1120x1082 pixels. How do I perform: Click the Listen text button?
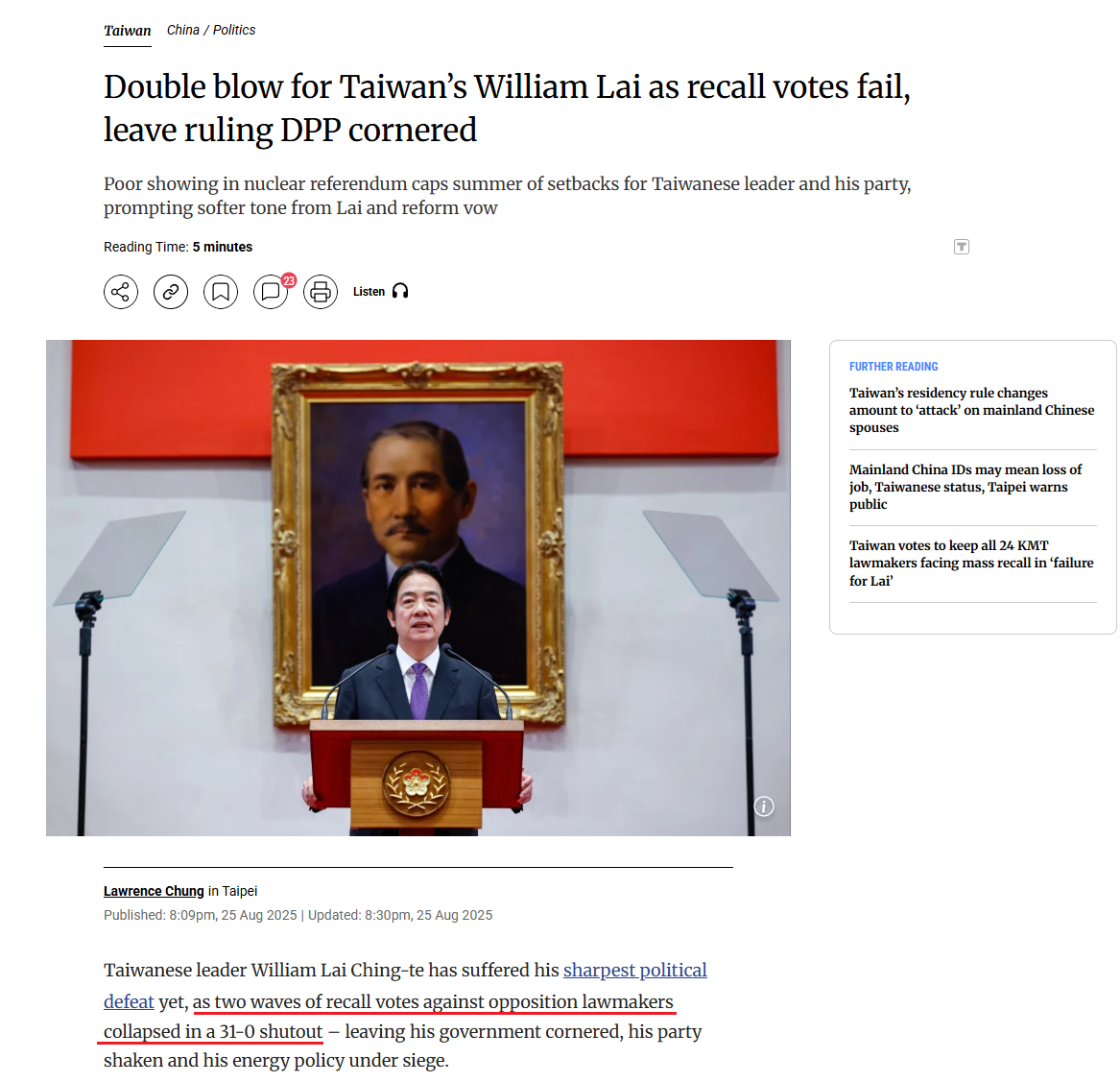[x=369, y=292]
